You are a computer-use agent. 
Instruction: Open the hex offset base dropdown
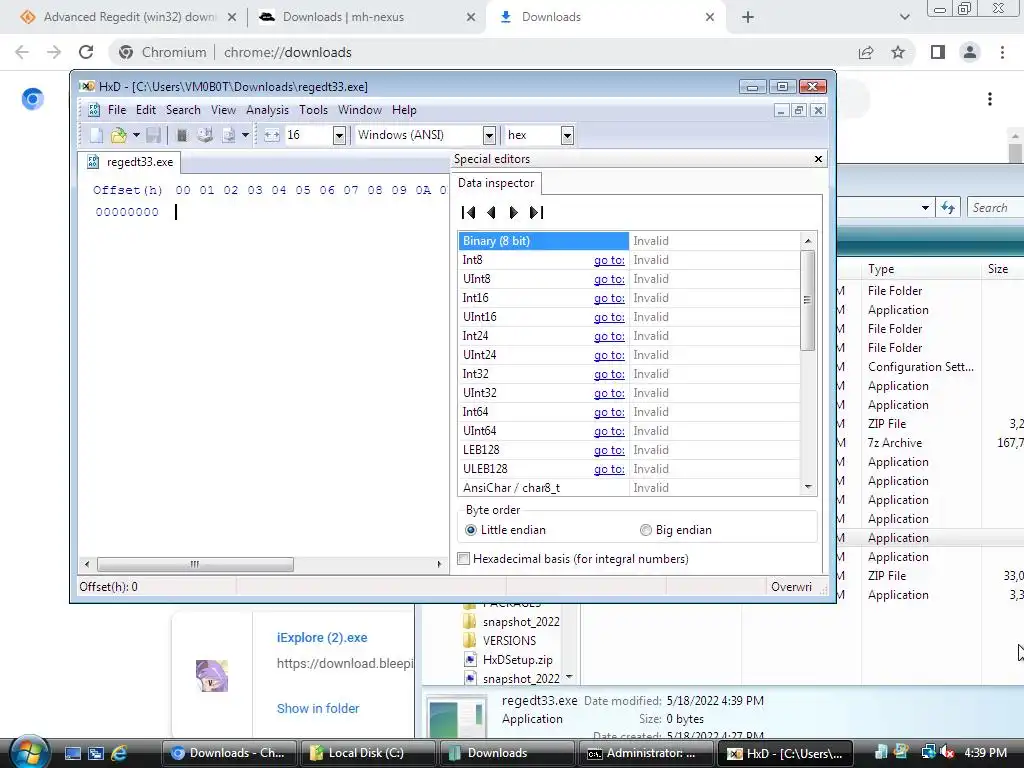click(x=567, y=135)
